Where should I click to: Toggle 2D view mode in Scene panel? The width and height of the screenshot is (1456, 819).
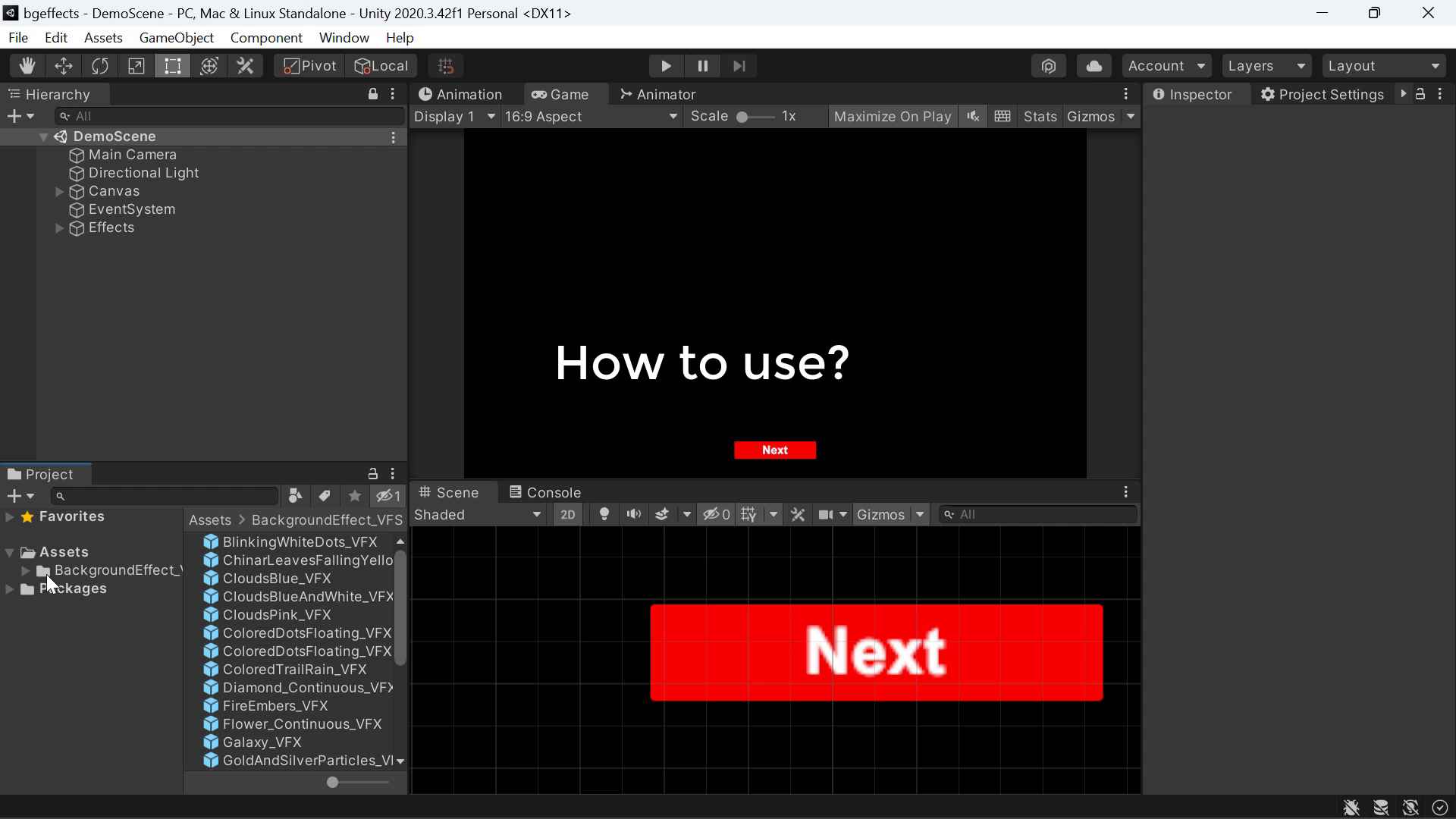tap(569, 514)
